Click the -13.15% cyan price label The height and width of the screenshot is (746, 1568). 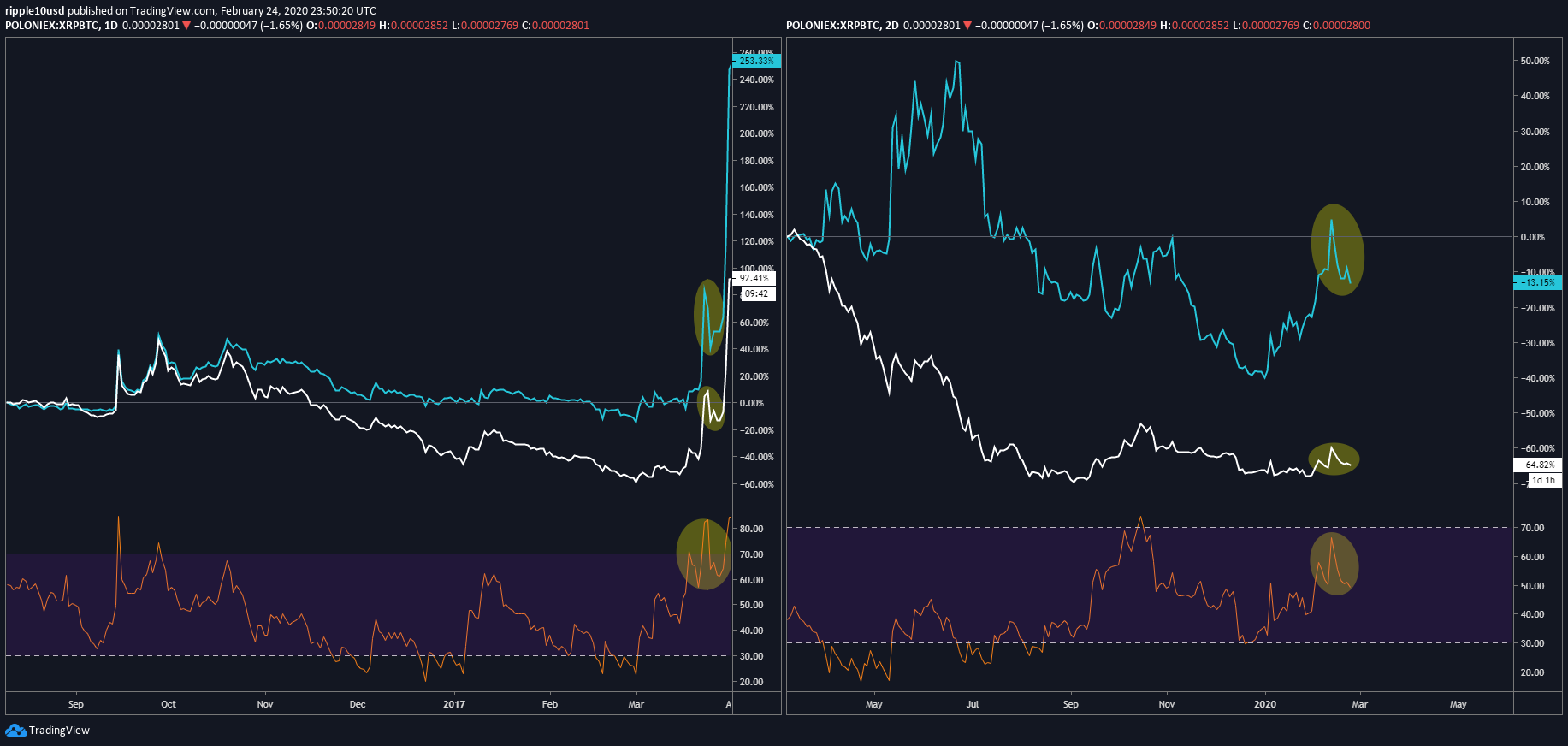[x=1538, y=282]
